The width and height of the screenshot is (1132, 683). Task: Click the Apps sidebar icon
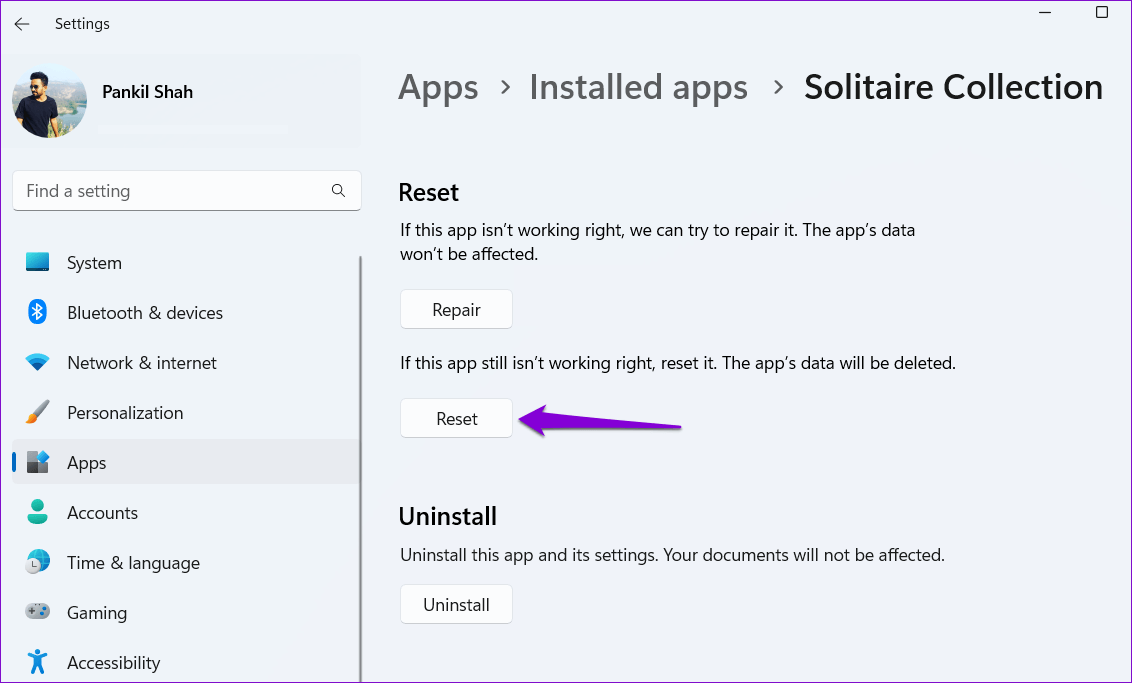38,462
